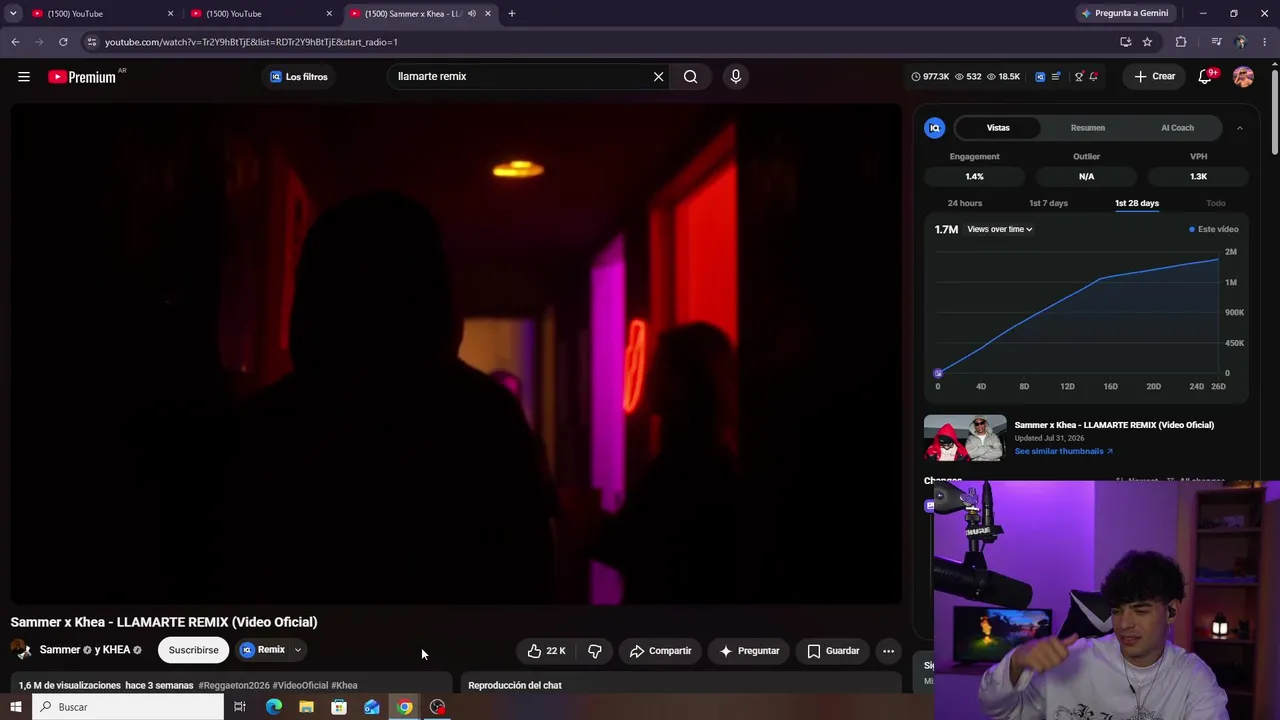Open the vidIQ alerts bell in stats bar
1280x720 pixels.
pos(1094,76)
